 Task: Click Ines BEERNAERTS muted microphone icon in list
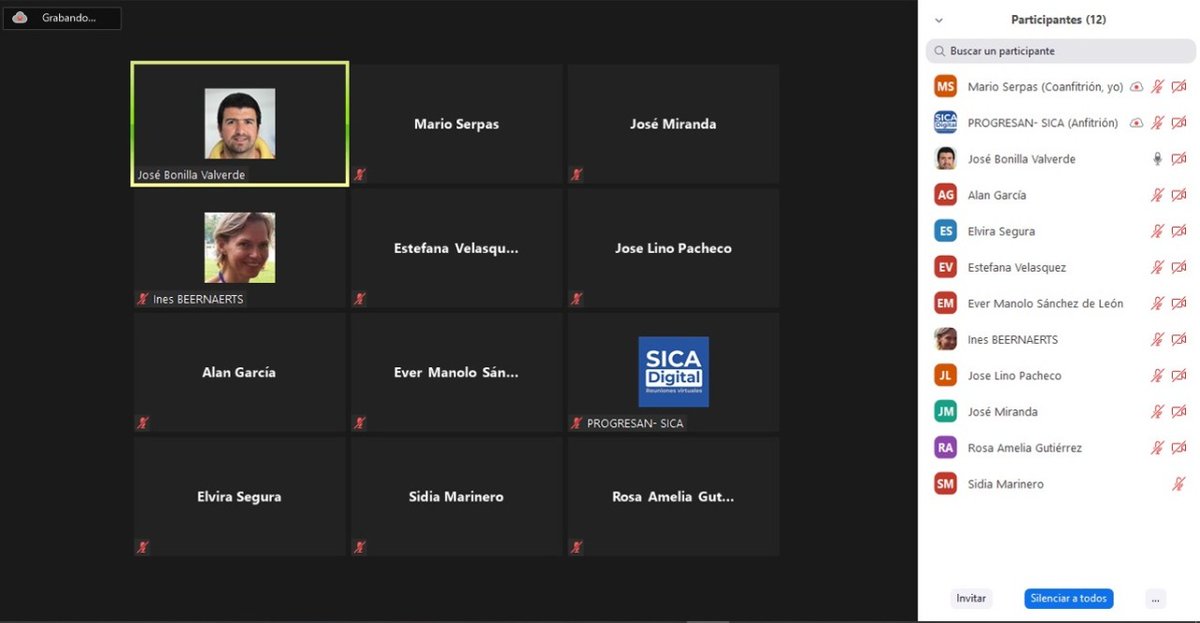1158,339
